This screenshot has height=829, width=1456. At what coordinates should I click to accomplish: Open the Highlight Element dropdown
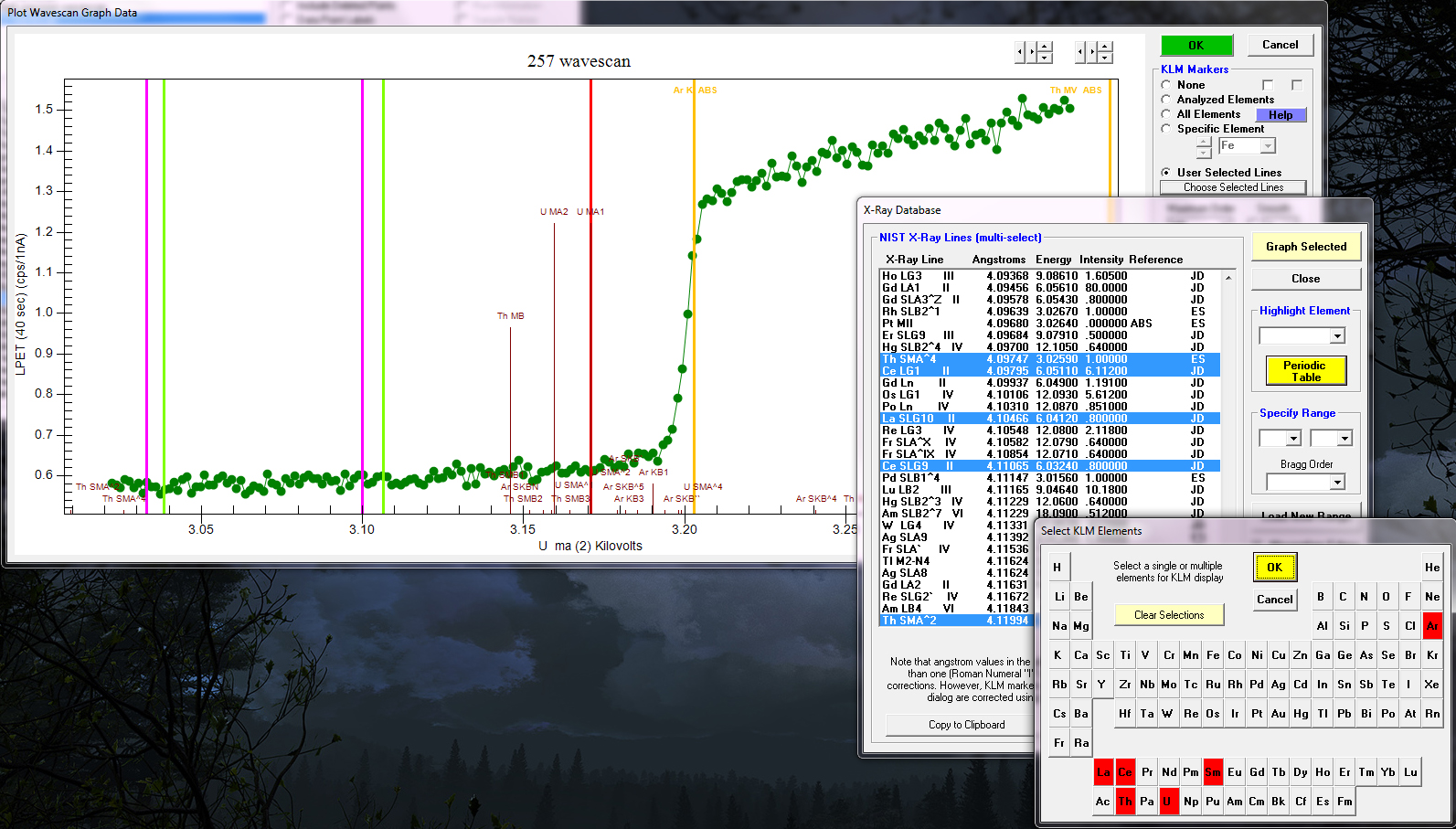1337,336
